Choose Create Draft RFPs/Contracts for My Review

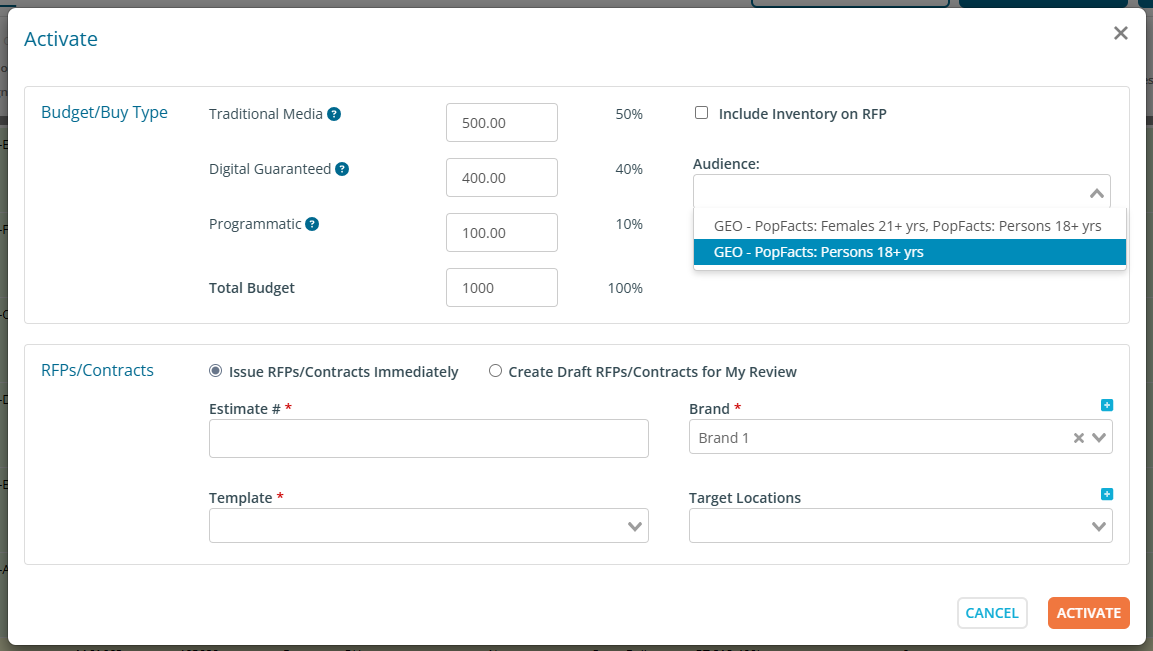(495, 371)
